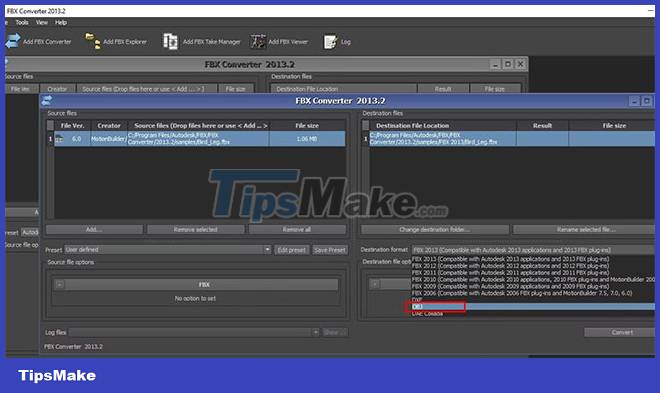Click the Save Preset button
Image resolution: width=660 pixels, height=393 pixels.
(x=330, y=250)
